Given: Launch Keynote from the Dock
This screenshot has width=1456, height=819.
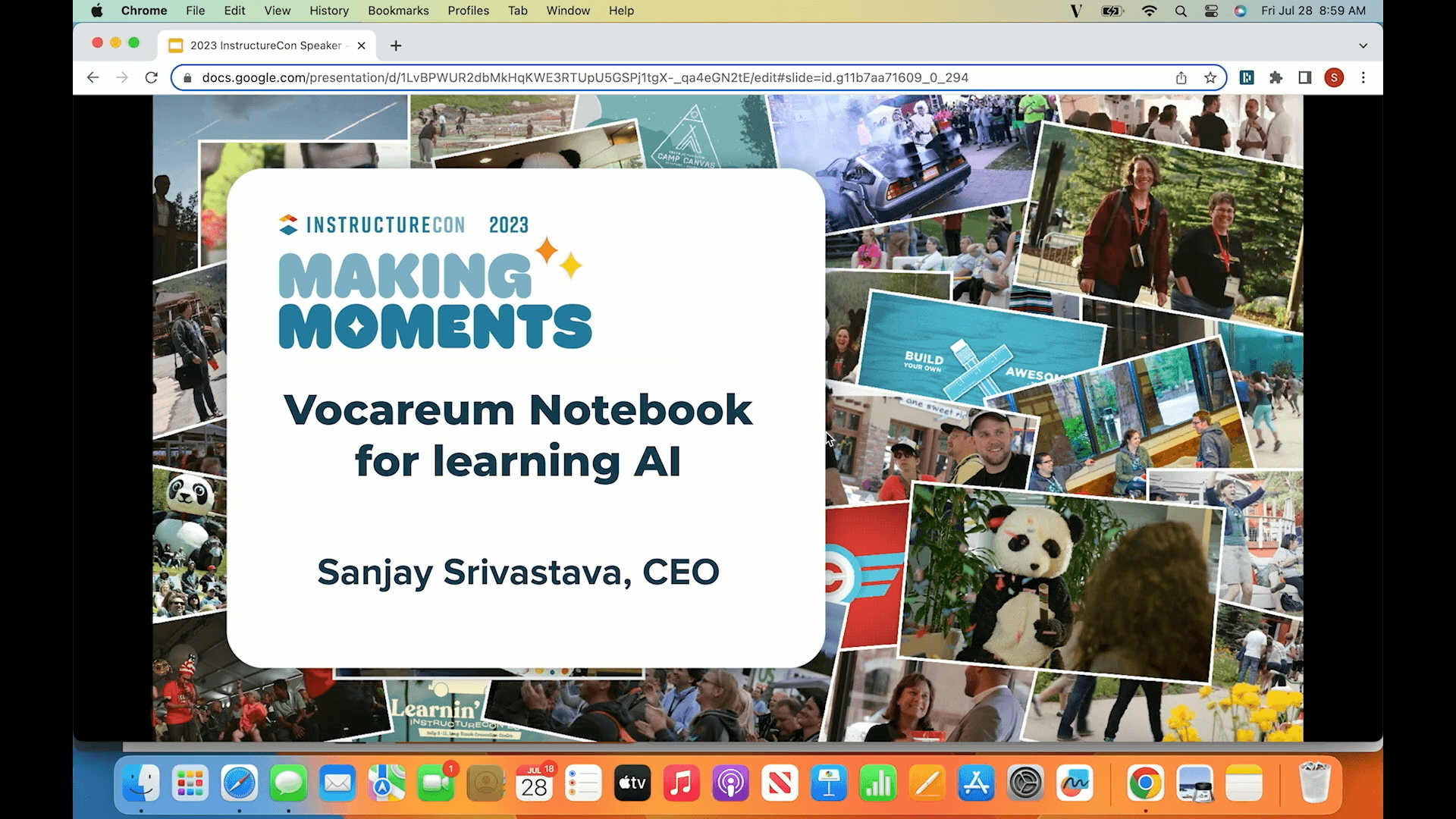Looking at the screenshot, I should [828, 783].
